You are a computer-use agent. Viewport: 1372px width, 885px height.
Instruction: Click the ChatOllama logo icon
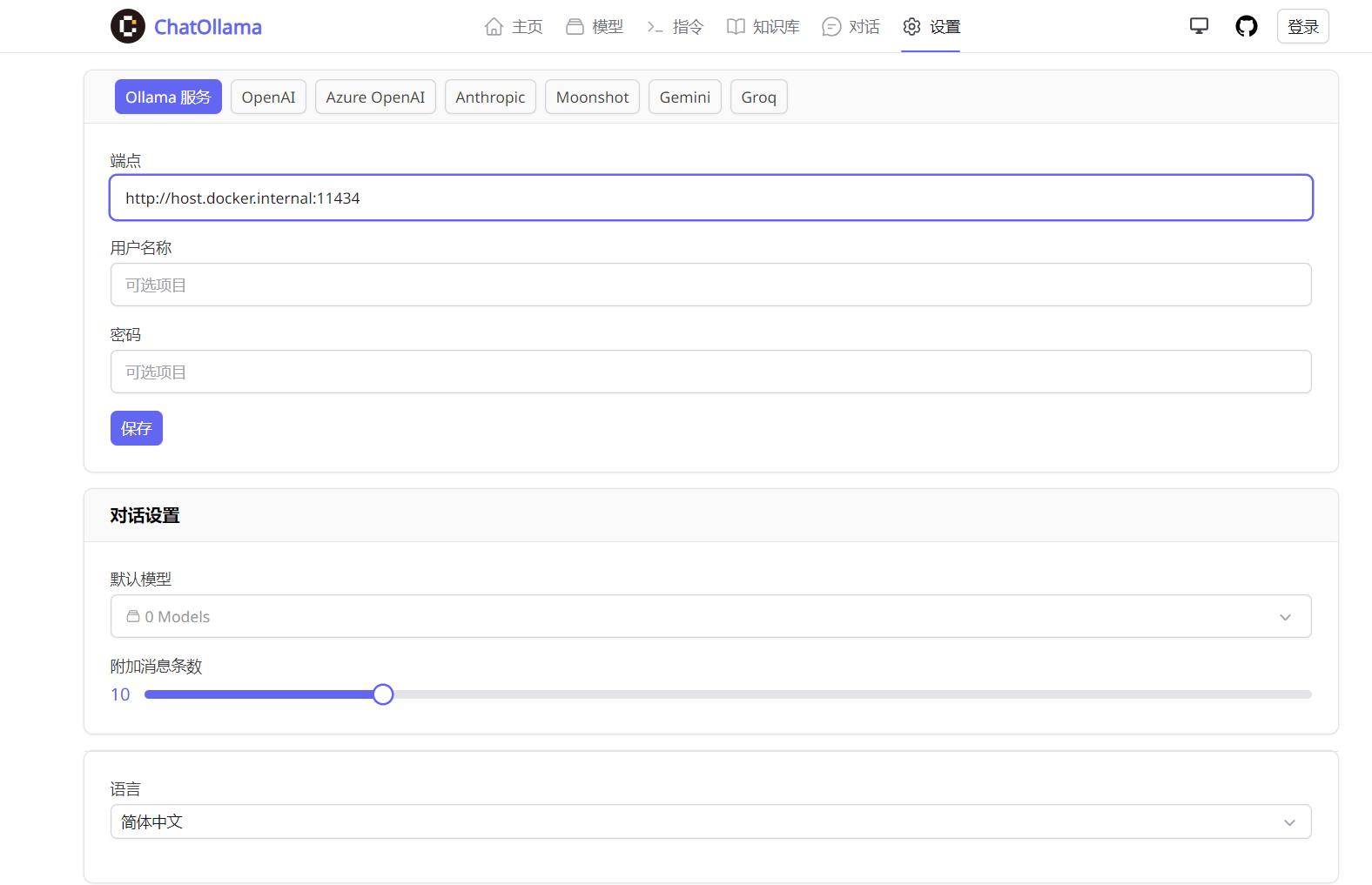tap(128, 26)
